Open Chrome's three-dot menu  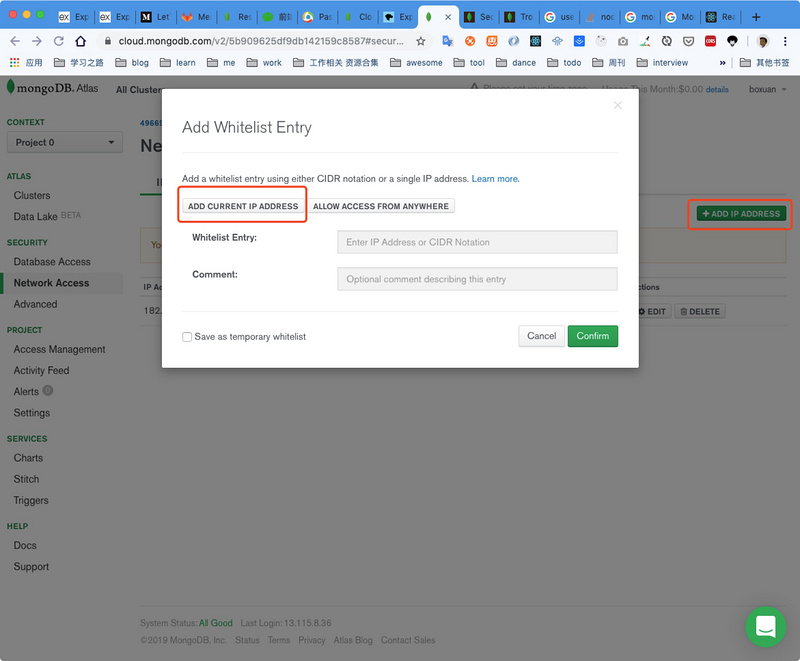pyautogui.click(x=785, y=41)
